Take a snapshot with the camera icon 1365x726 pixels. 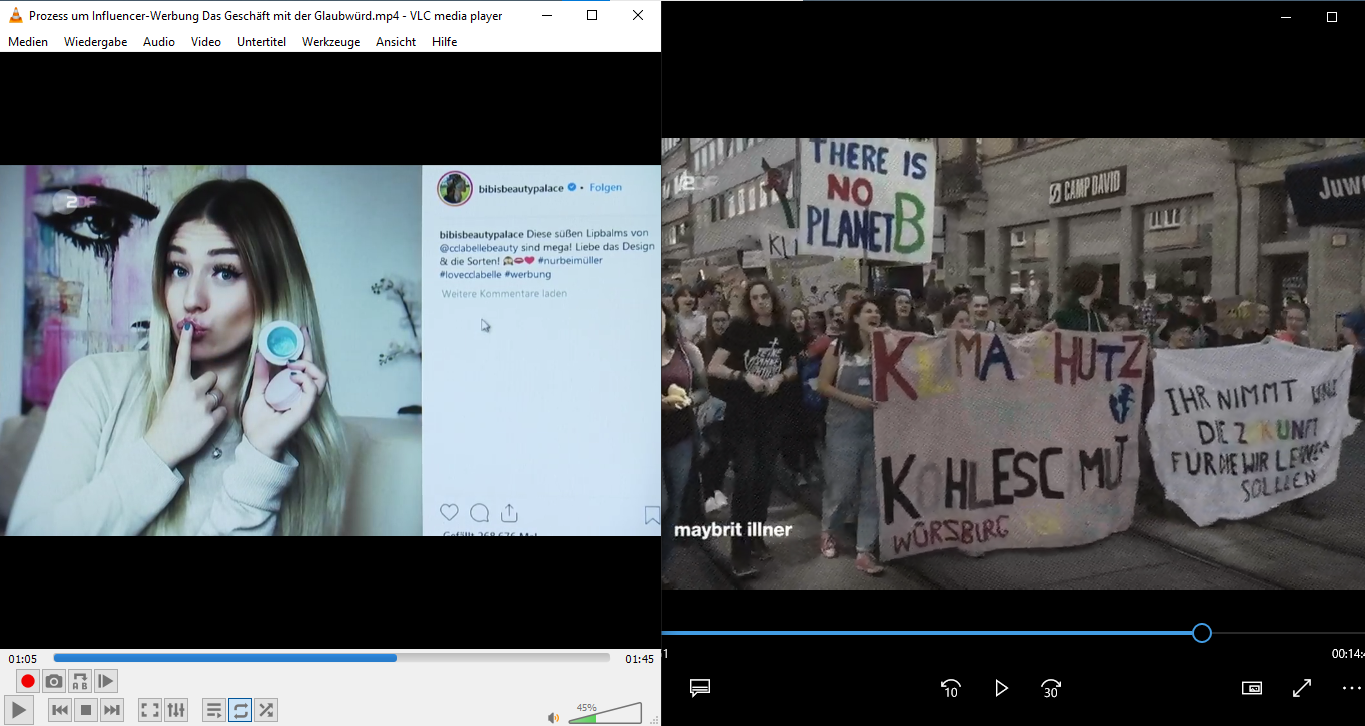[54, 682]
